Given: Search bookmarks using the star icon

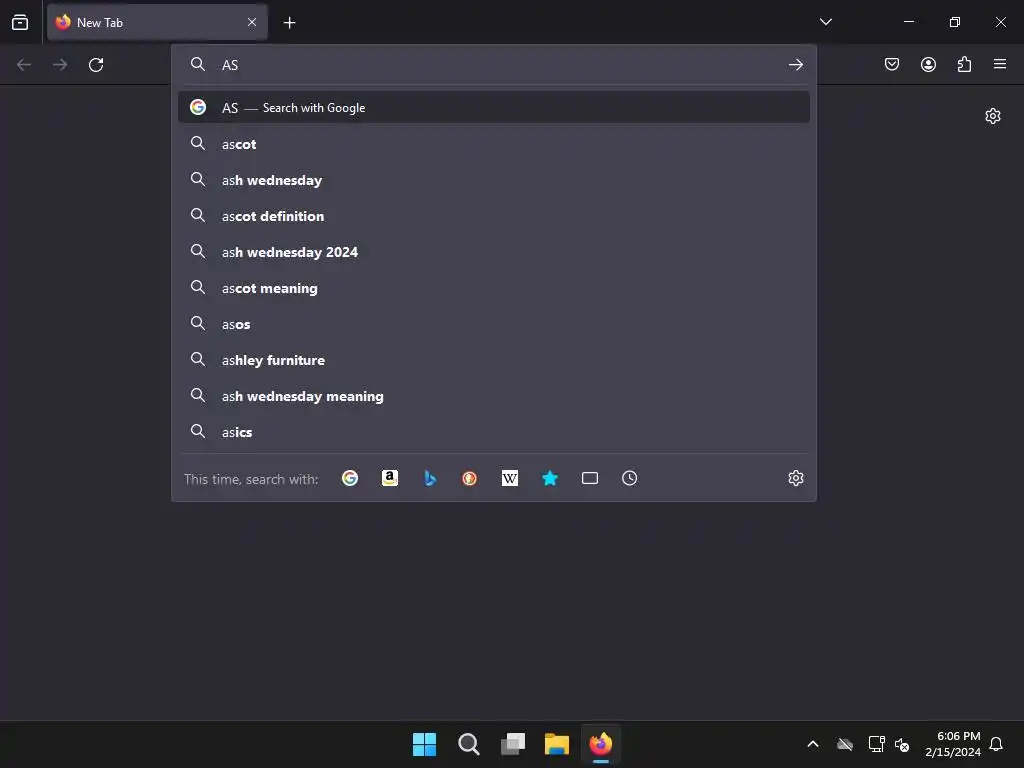Looking at the screenshot, I should click(x=550, y=478).
